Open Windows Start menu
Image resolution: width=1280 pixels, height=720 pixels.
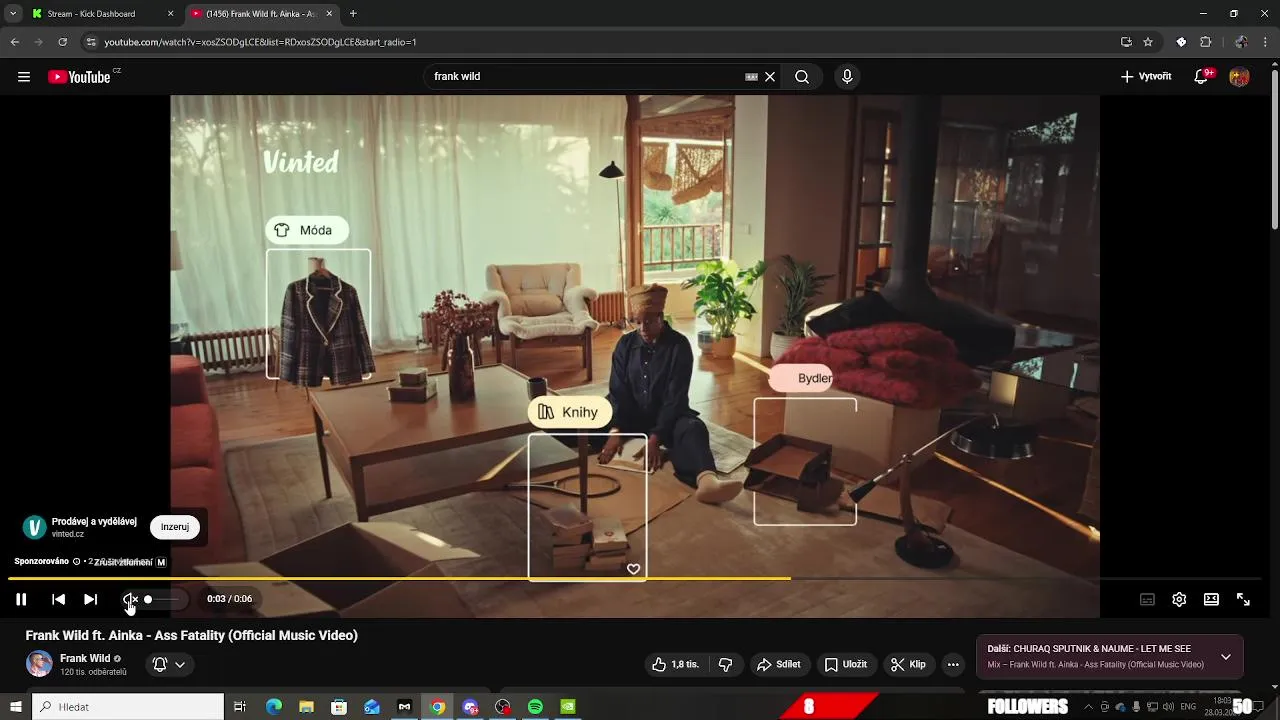click(x=15, y=707)
